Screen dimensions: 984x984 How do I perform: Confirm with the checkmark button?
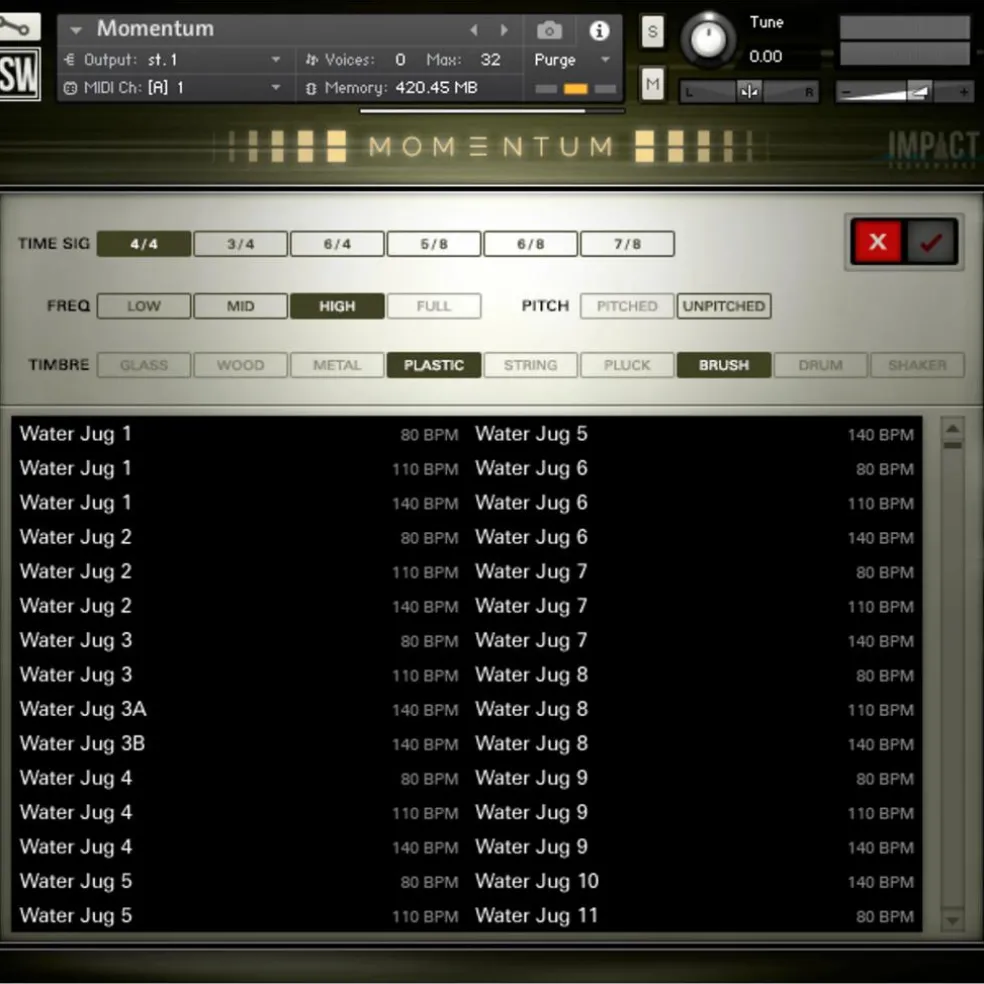coord(931,242)
